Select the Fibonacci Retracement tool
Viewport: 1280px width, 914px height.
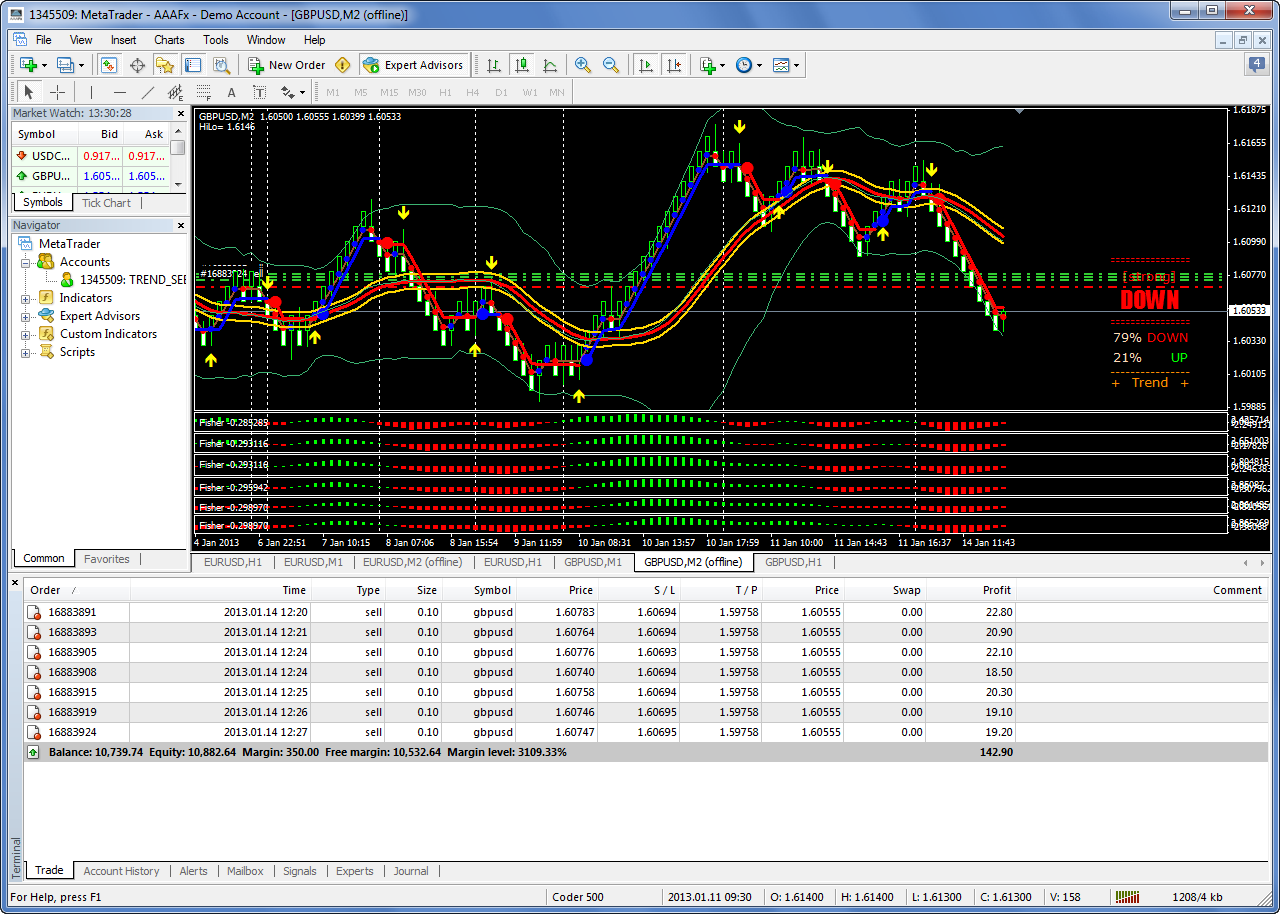pos(204,92)
